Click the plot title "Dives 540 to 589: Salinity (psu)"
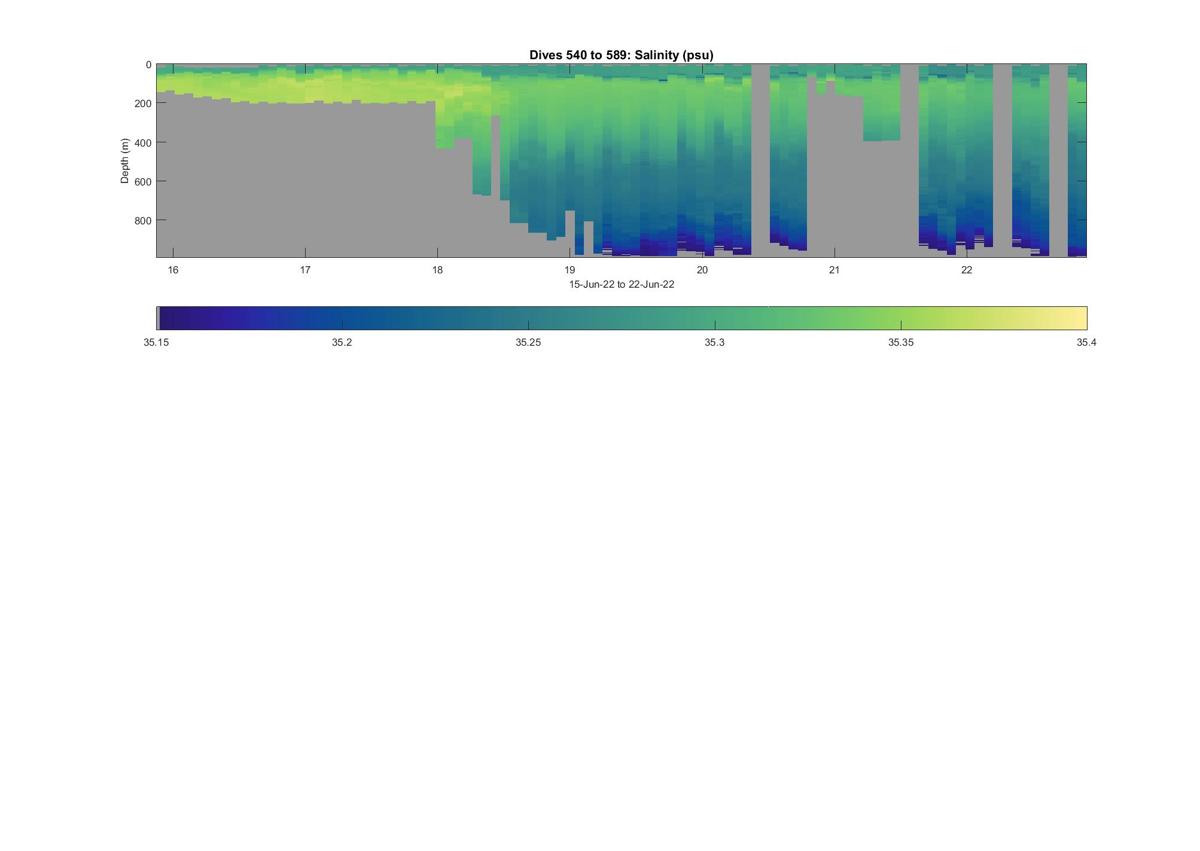The image size is (1200, 851). [x=621, y=55]
